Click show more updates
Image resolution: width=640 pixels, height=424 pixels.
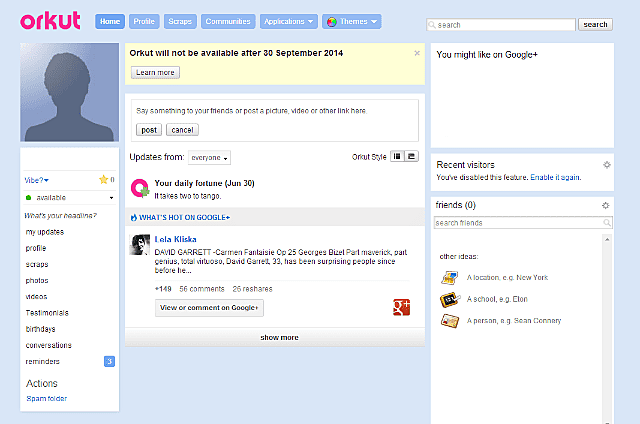point(279,337)
